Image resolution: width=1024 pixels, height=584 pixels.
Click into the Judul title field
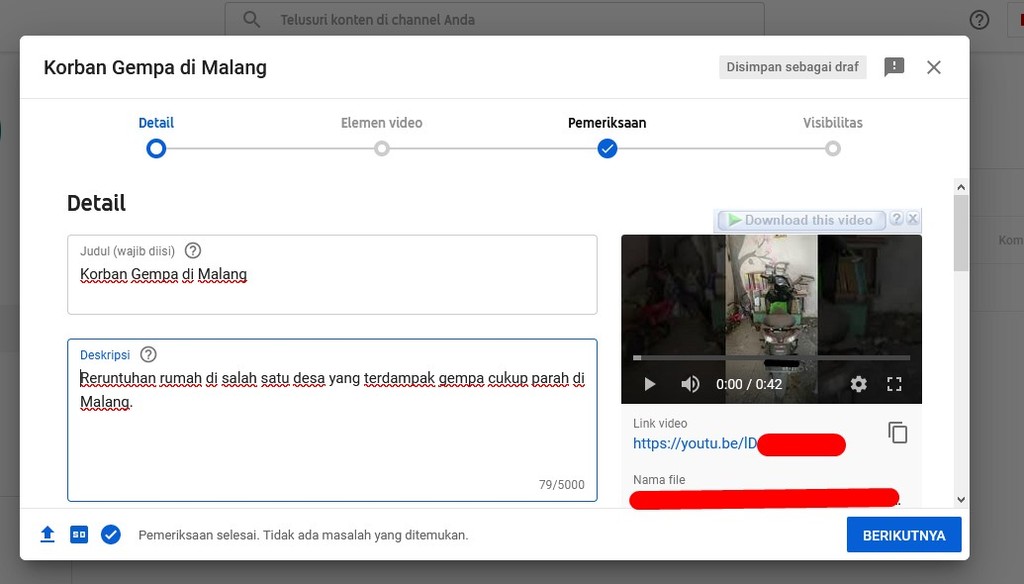coord(332,274)
